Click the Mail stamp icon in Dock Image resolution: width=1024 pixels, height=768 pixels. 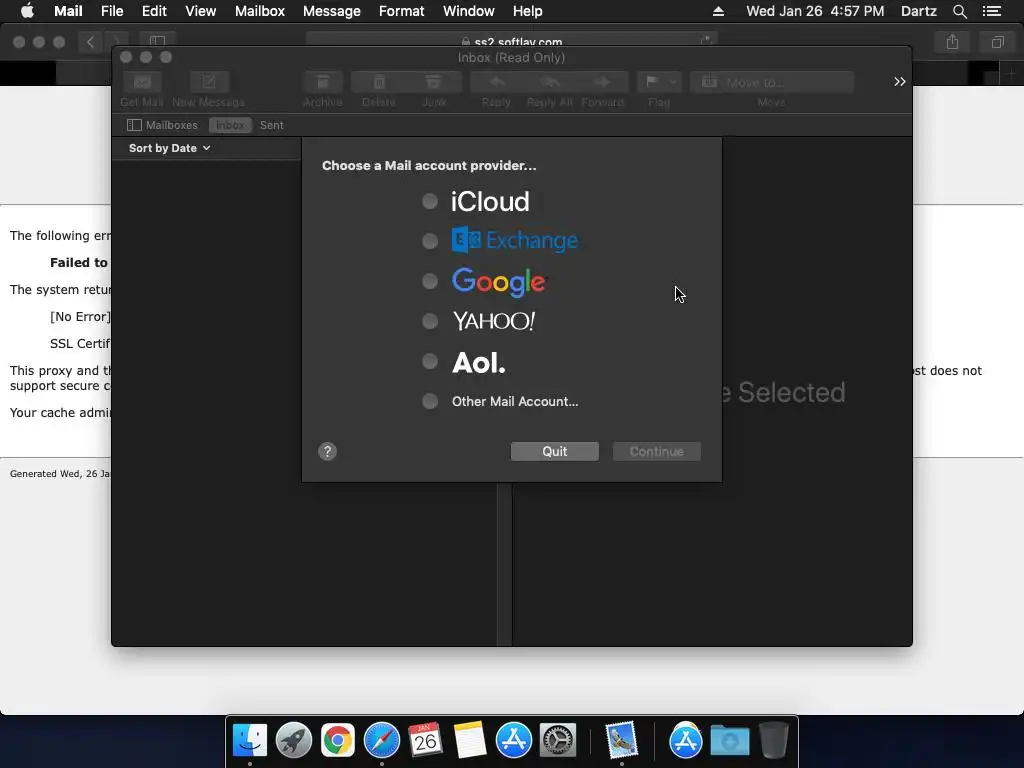pyautogui.click(x=621, y=741)
